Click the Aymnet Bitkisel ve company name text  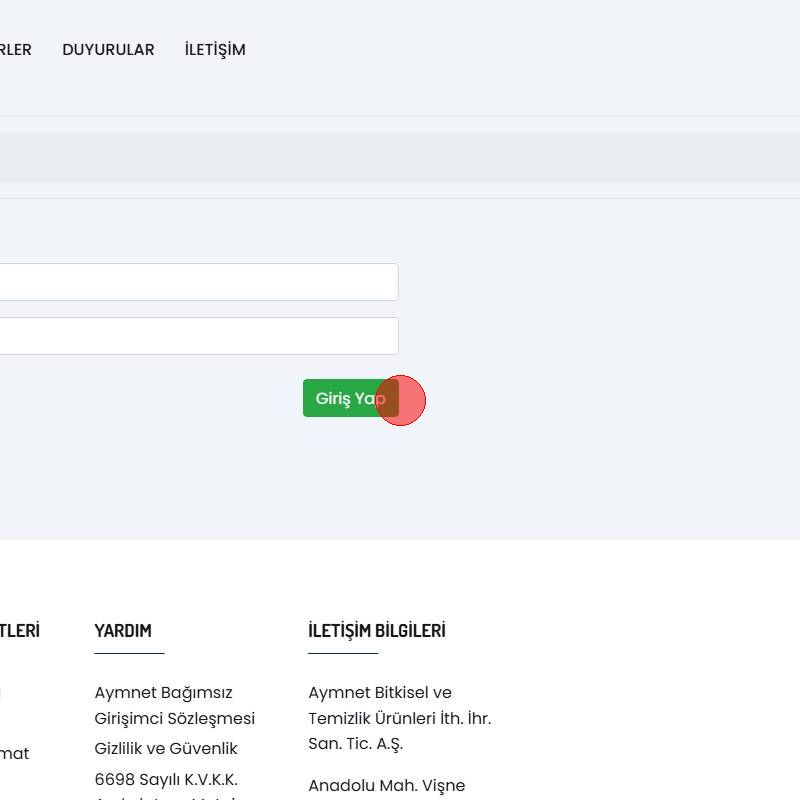(x=380, y=693)
